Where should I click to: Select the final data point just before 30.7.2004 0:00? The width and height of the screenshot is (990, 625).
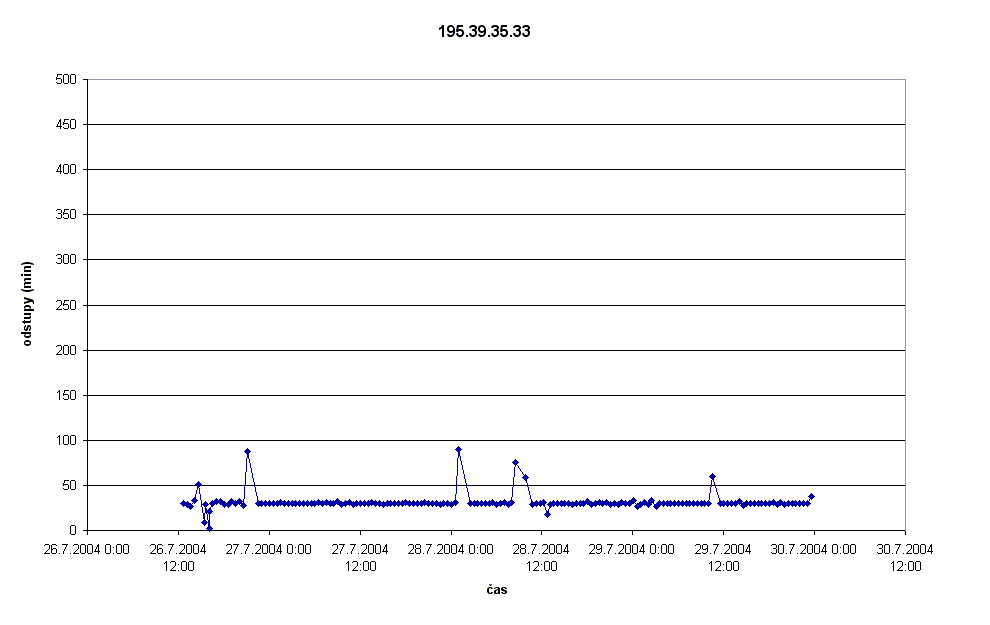[811, 496]
